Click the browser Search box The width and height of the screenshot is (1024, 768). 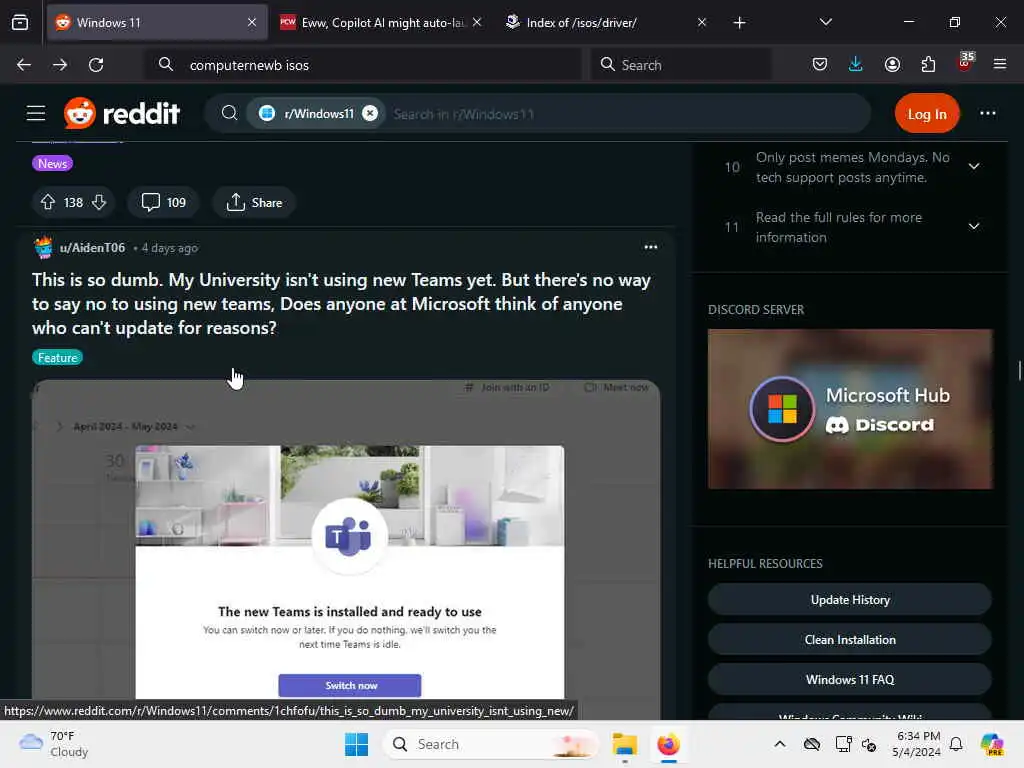tap(680, 65)
